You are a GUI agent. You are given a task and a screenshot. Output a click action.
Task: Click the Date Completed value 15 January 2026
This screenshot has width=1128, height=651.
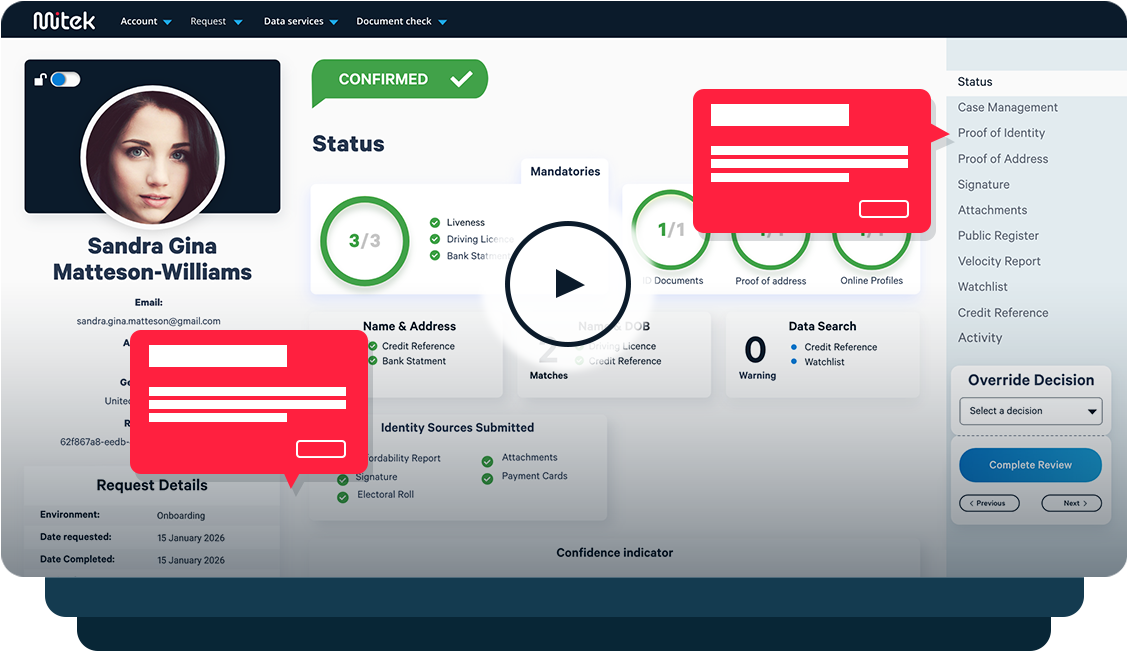pyautogui.click(x=191, y=560)
